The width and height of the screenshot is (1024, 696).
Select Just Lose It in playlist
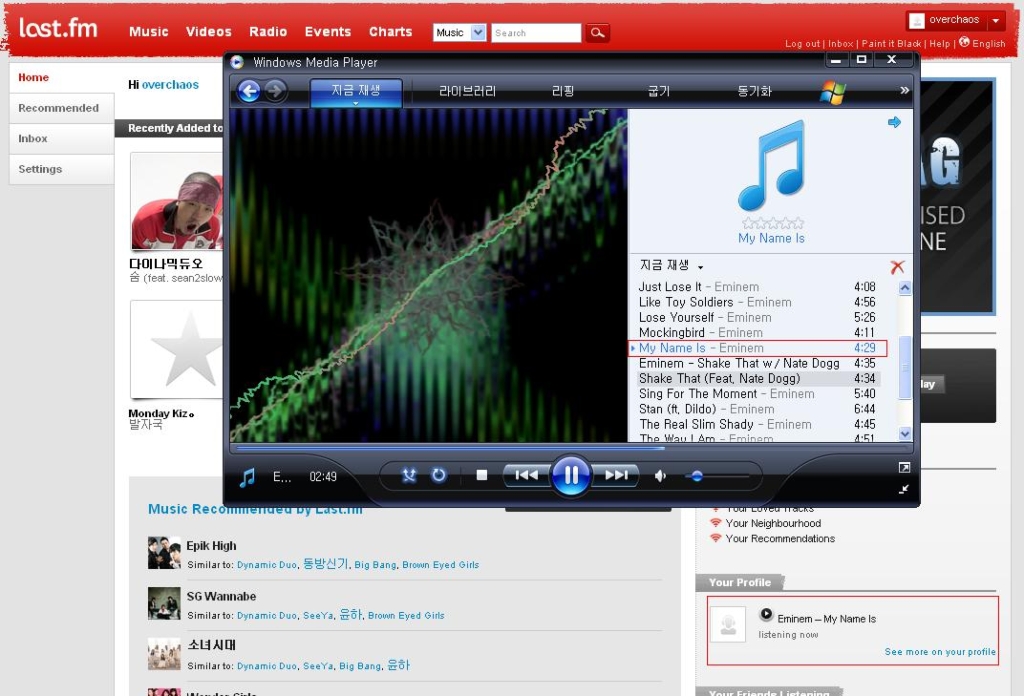(x=757, y=287)
